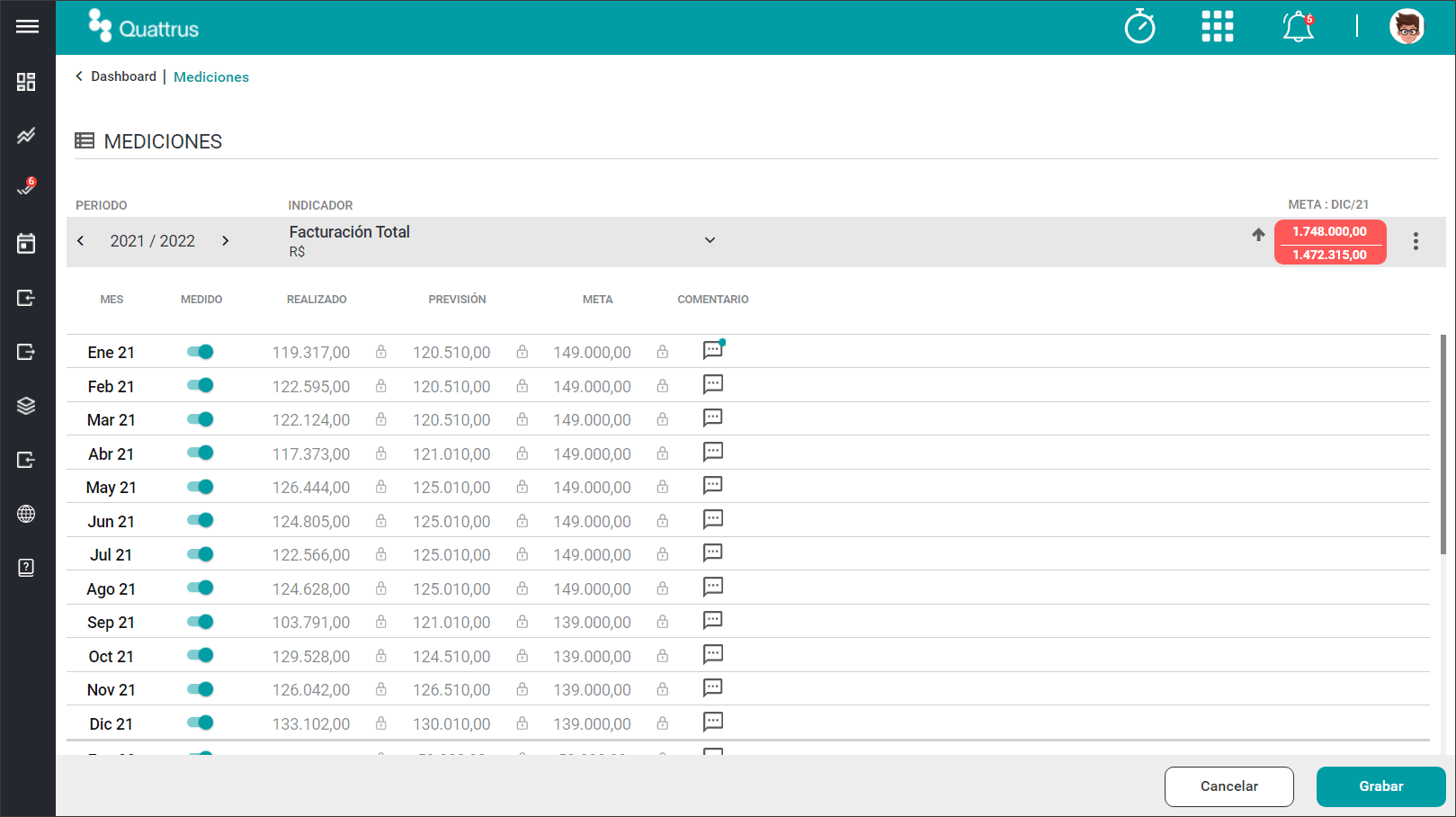Click Sep 21 meta value 139.000,00
The width and height of the screenshot is (1456, 817).
(x=592, y=623)
